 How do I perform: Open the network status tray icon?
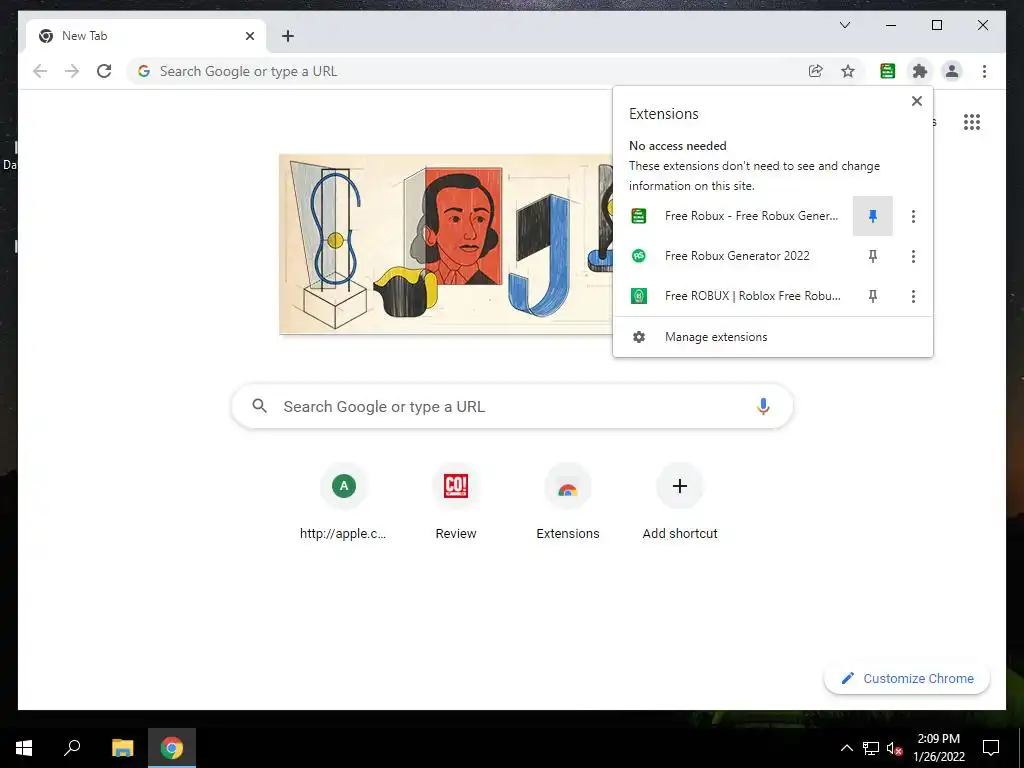coord(871,748)
